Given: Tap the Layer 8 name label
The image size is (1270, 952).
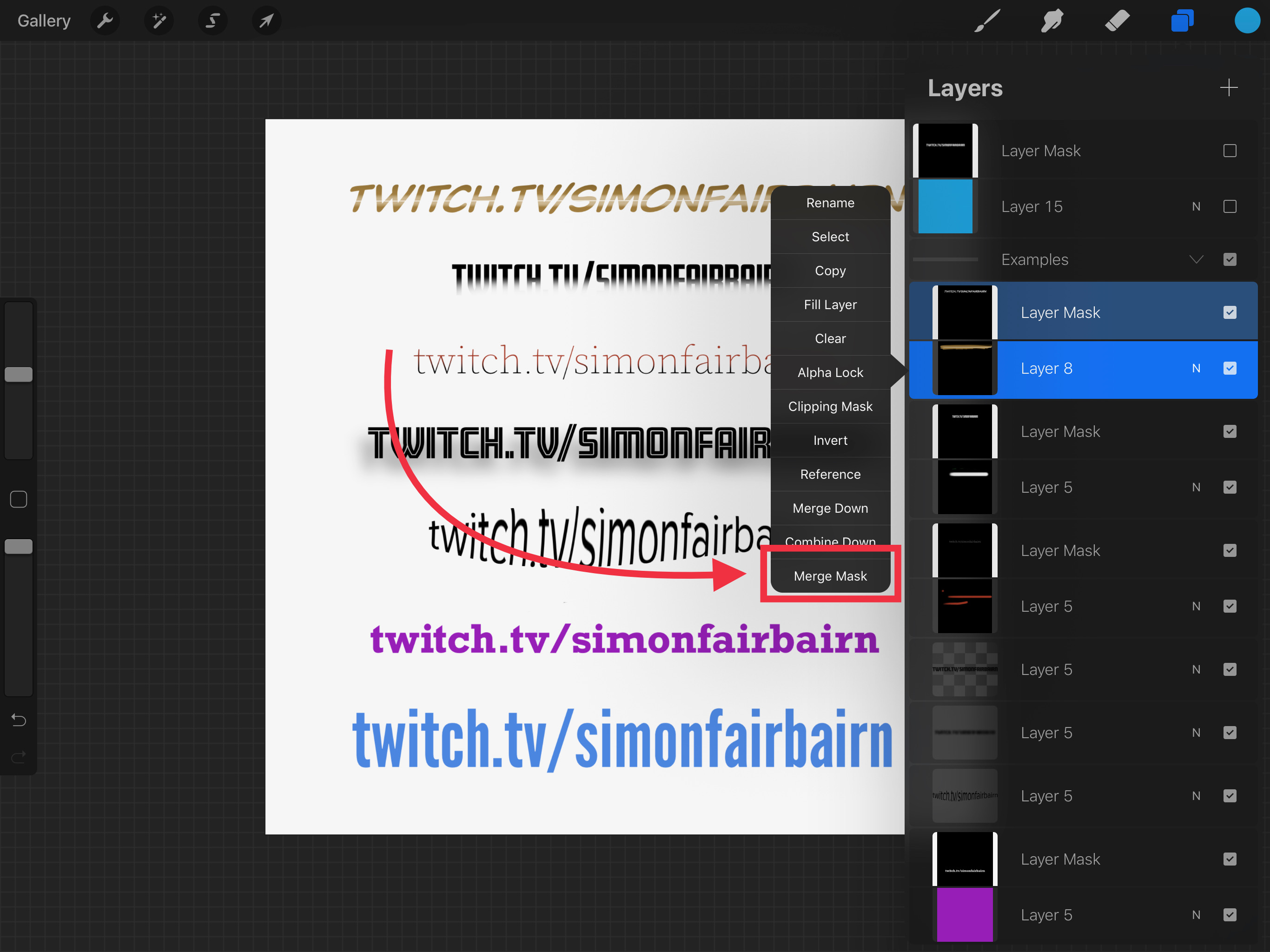Looking at the screenshot, I should [1046, 368].
